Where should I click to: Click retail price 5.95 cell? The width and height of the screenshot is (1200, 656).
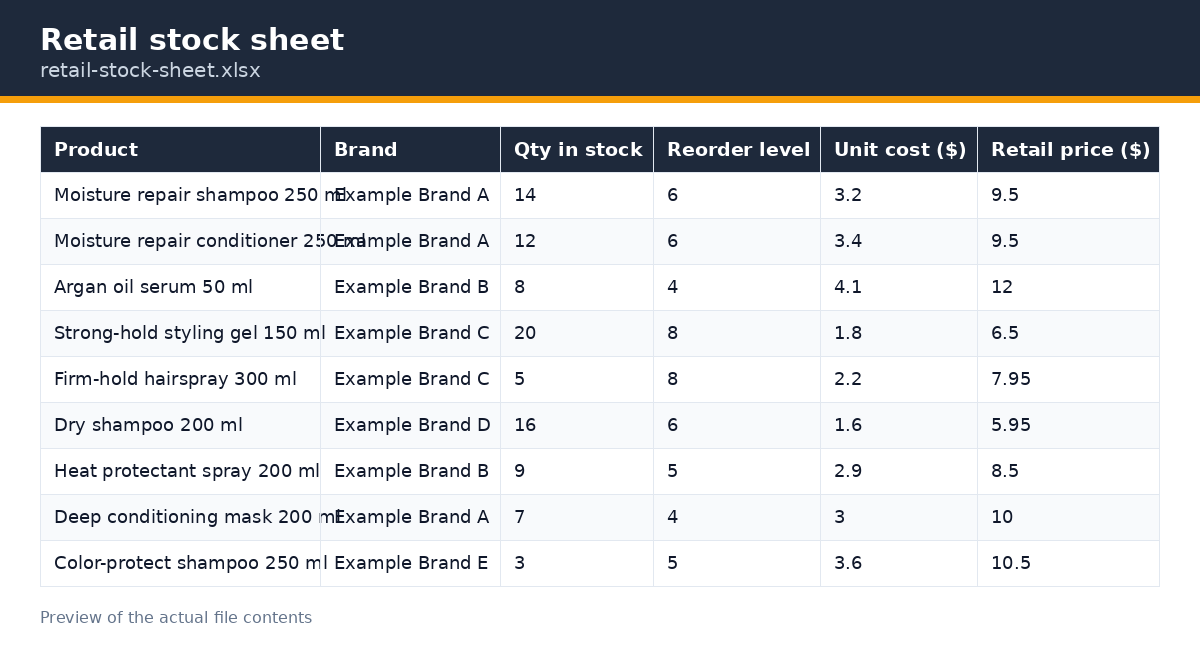[1068, 426]
